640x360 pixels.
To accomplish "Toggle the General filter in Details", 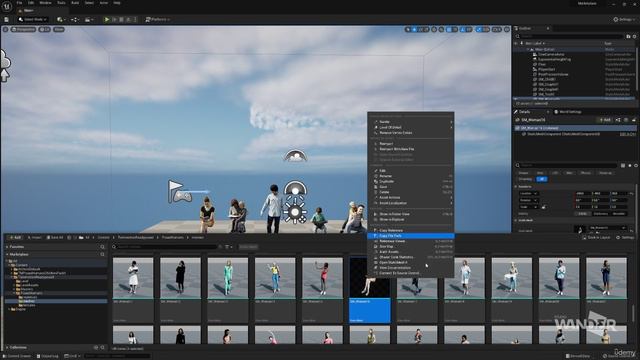I will pos(523,173).
